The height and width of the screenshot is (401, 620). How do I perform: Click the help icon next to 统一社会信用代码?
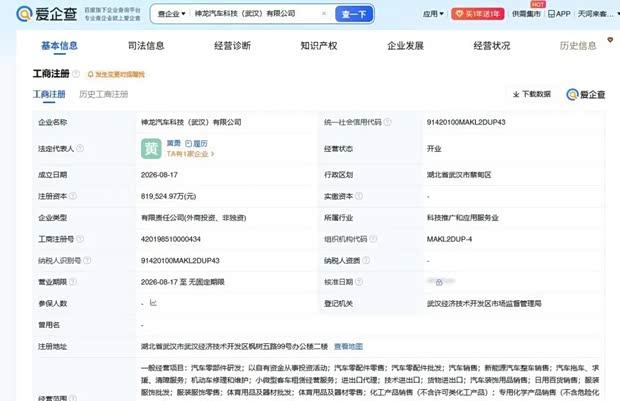coord(388,122)
